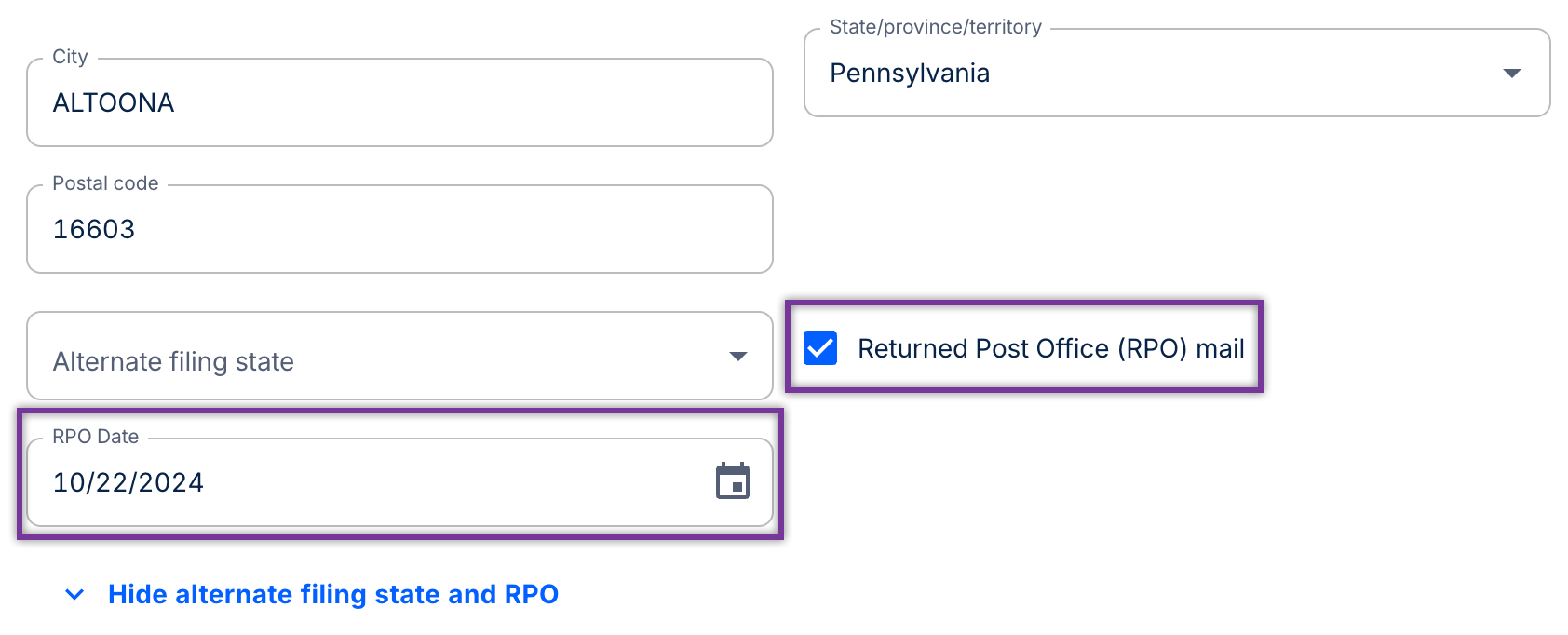Viewport: 1568px width, 635px height.
Task: Click the Postal code field label
Action: (105, 183)
